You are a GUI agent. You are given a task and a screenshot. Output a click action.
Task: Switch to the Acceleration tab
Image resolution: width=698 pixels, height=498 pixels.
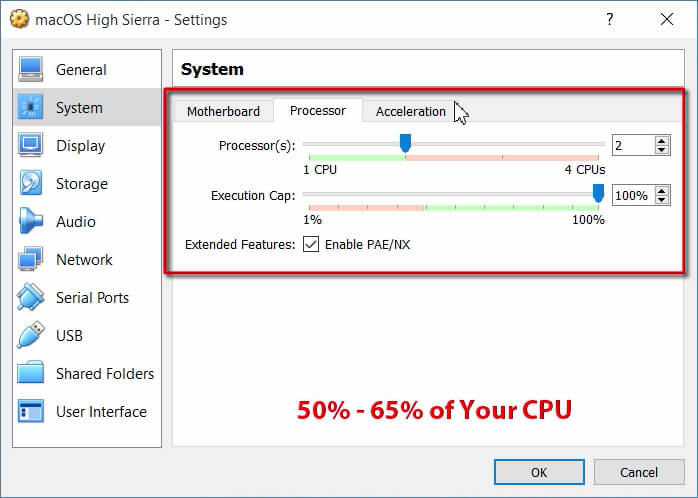(410, 111)
